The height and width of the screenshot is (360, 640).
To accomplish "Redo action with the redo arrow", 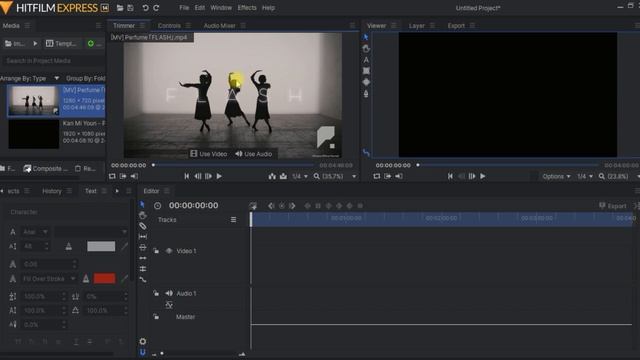I will click(156, 8).
